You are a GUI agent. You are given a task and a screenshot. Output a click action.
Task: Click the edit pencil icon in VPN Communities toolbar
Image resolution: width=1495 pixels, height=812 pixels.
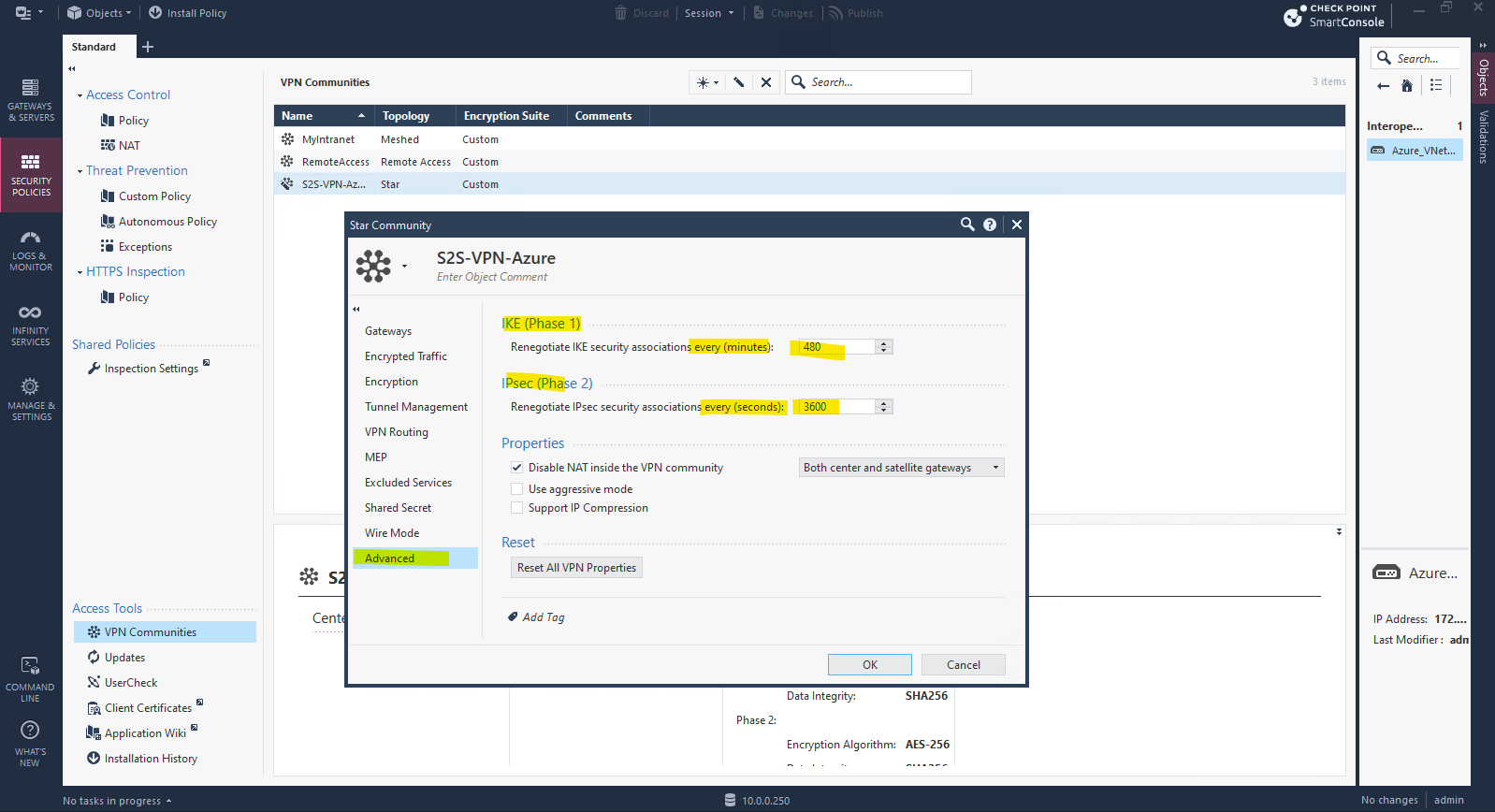point(739,82)
